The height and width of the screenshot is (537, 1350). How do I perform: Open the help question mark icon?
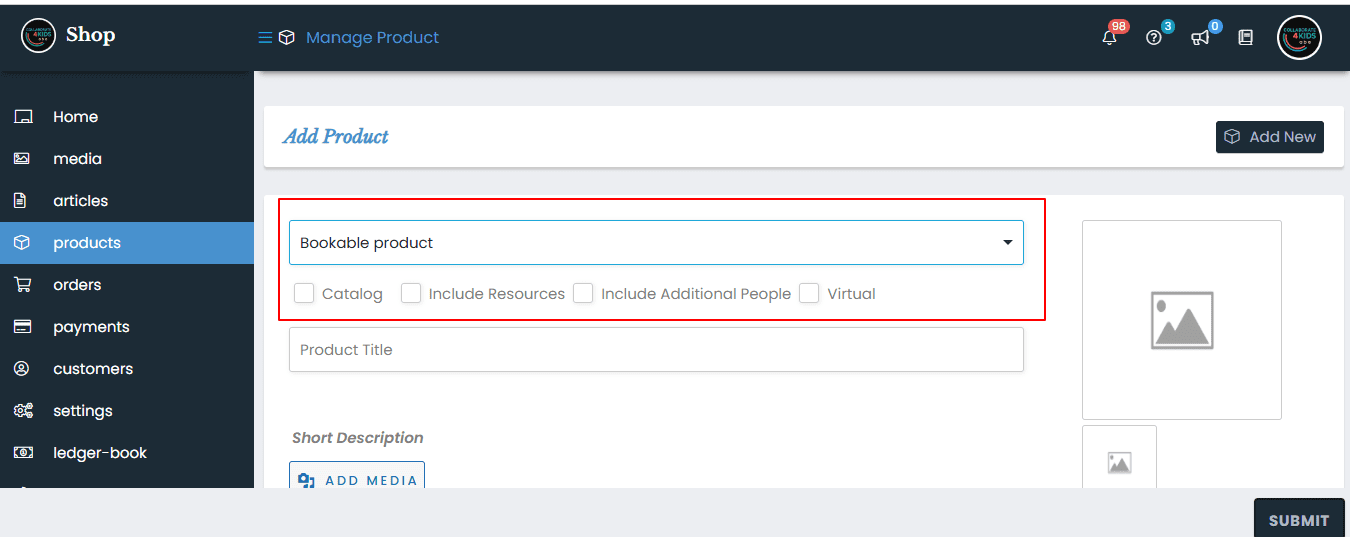pyautogui.click(x=1154, y=38)
